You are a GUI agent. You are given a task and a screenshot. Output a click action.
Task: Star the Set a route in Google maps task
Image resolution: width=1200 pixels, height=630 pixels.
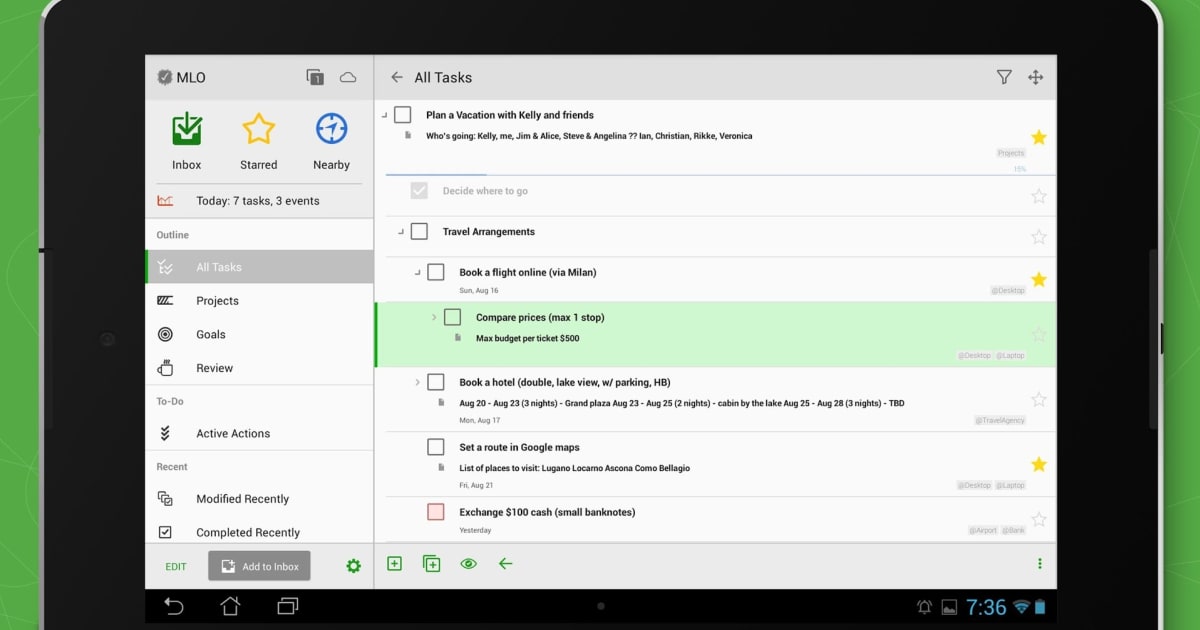pos(1038,463)
